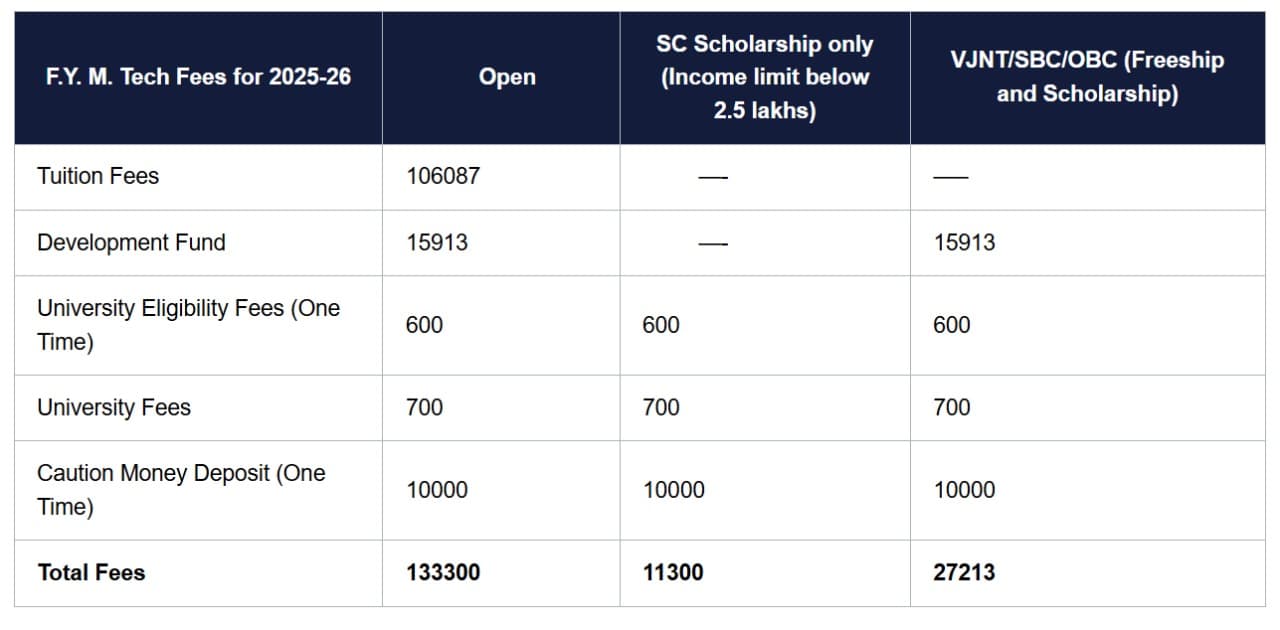The image size is (1280, 630).
Task: Click the "Tuition Fees" row label
Action: 98,176
